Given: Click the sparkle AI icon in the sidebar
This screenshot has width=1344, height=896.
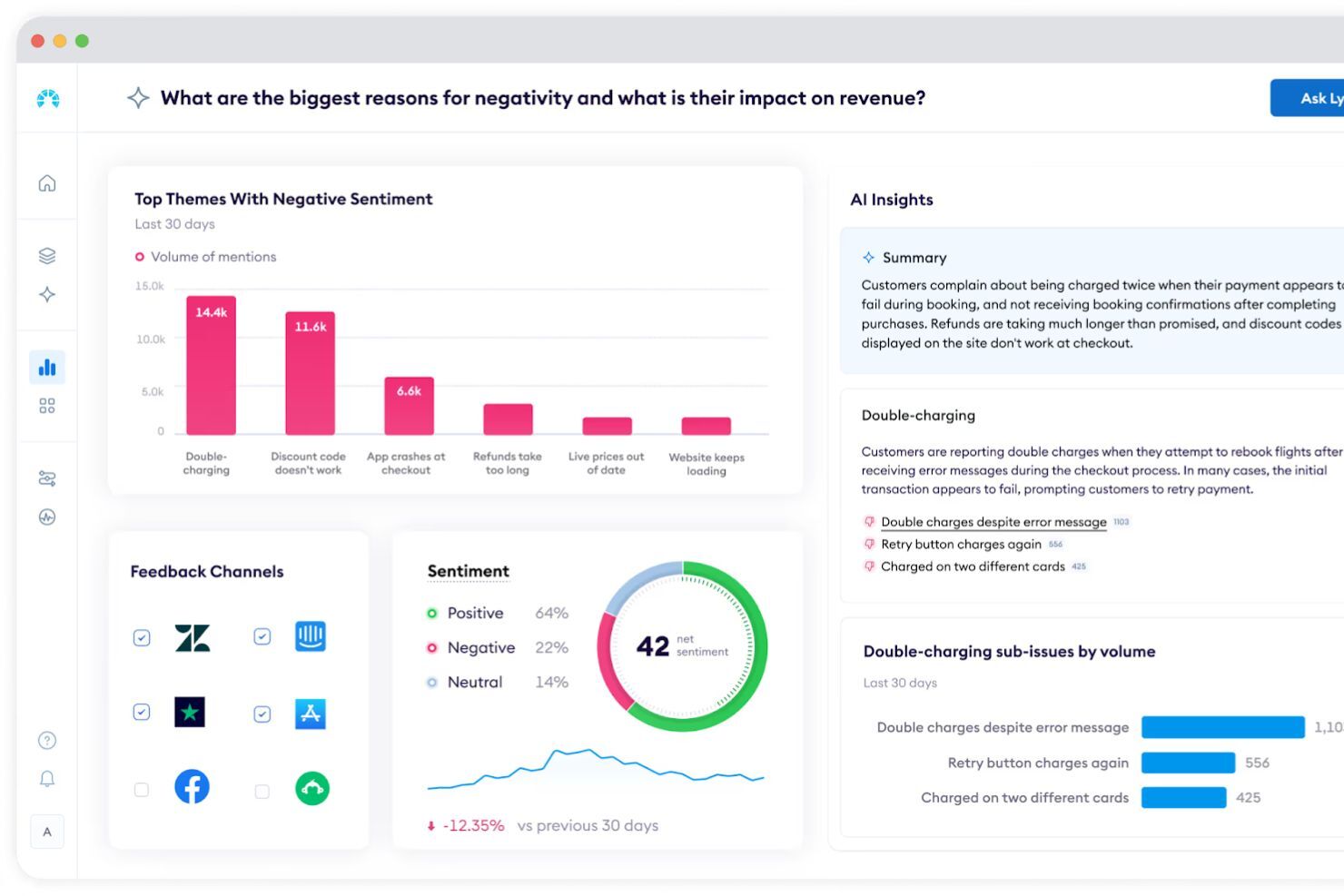Looking at the screenshot, I should click(47, 294).
